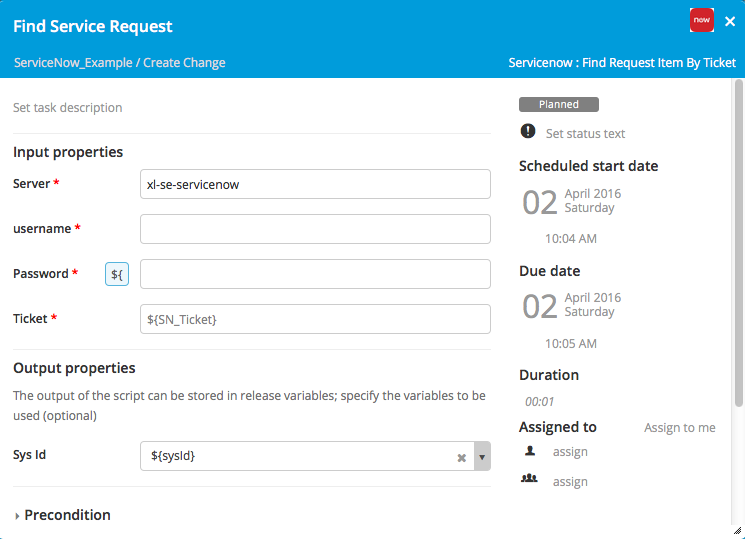Click the vertical scrollbar of the dialog
Screen dimensions: 745x539
[738, 243]
